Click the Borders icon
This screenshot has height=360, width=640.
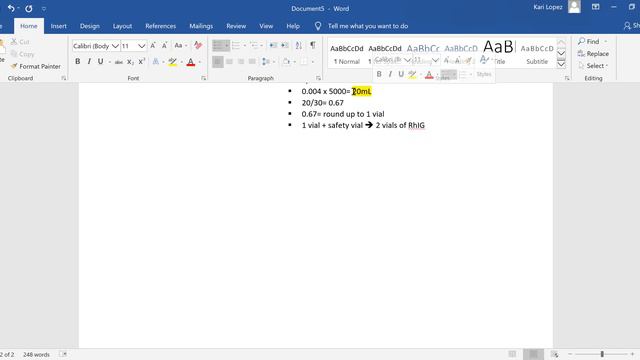(x=304, y=62)
